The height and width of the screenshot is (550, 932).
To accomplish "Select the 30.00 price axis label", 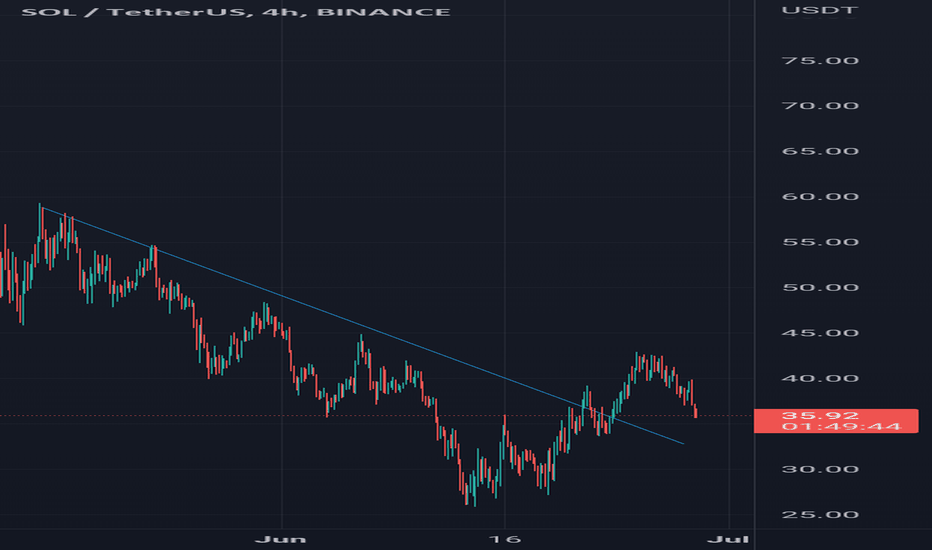I will (820, 470).
